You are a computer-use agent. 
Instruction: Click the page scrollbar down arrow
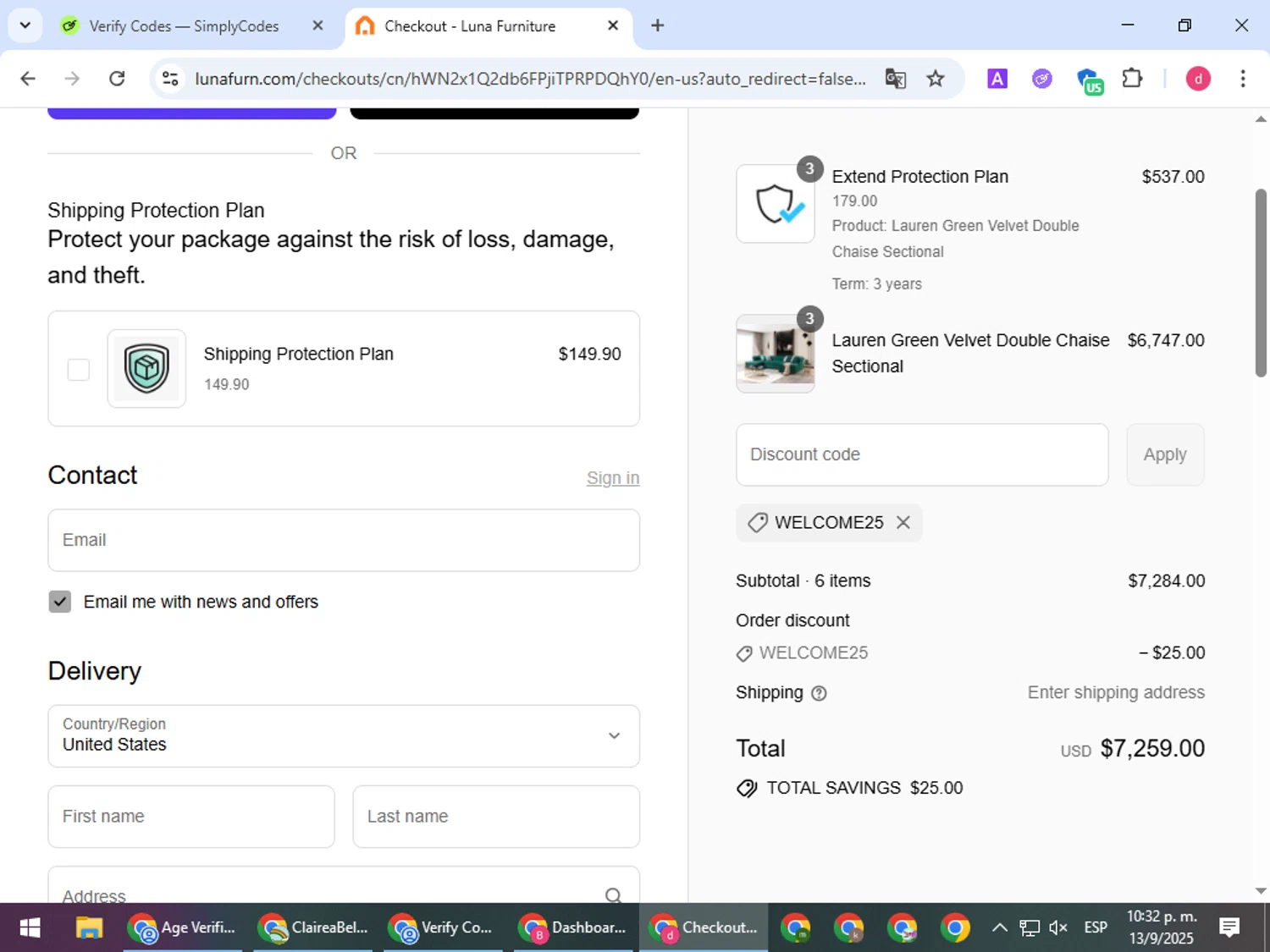click(1261, 890)
